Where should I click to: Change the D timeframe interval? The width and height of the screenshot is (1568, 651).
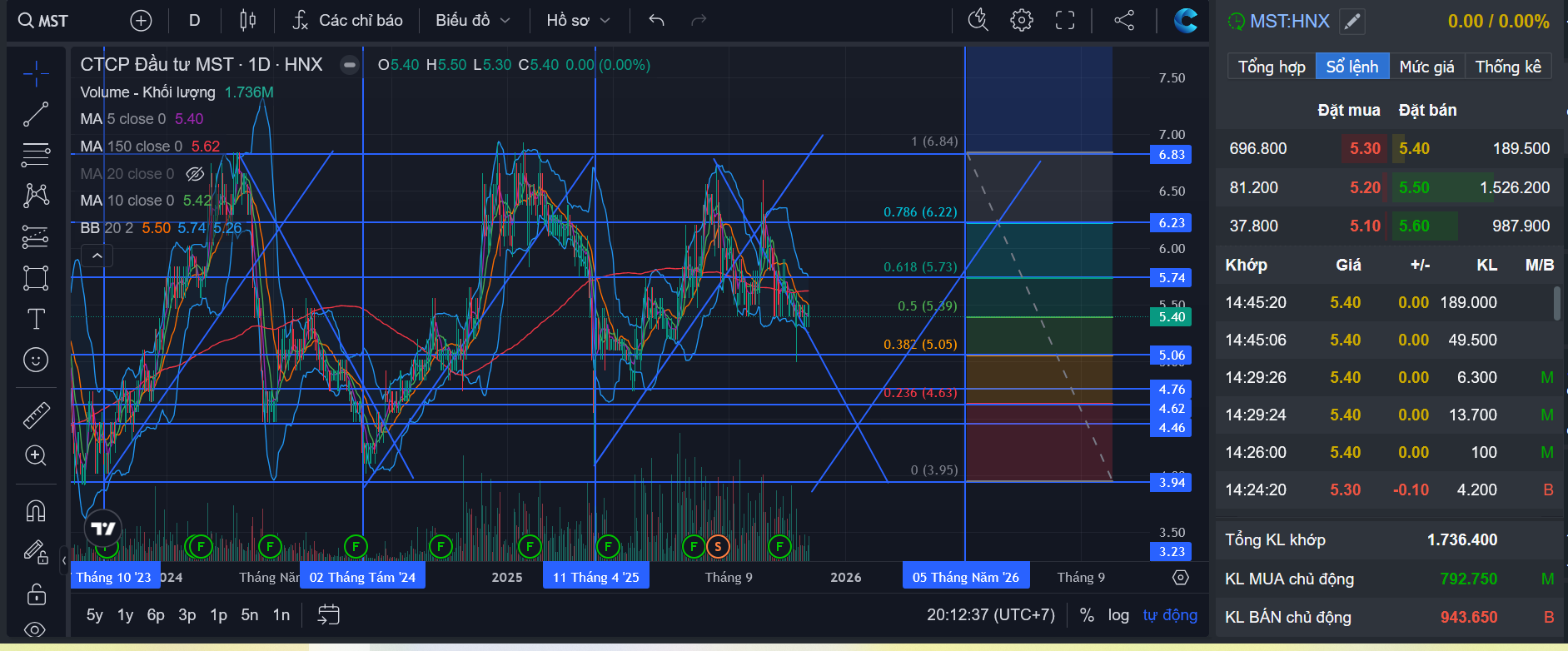[194, 21]
